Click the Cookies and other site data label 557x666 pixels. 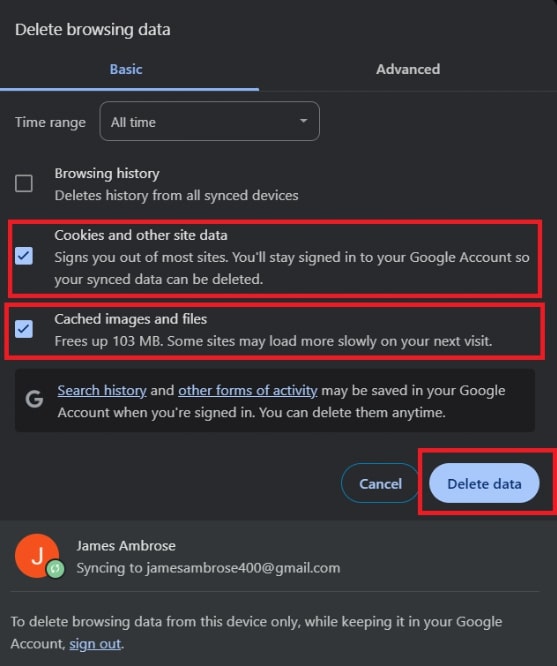click(141, 235)
